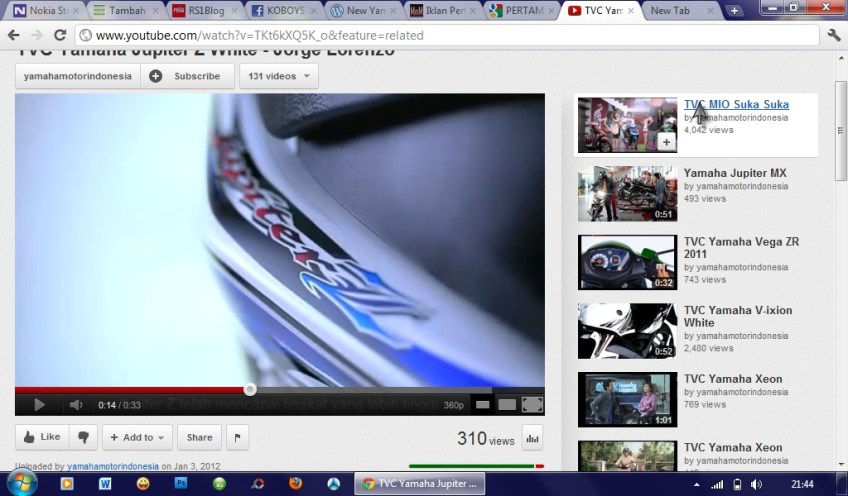
Task: Launch Photoshop from the taskbar
Action: (x=181, y=483)
